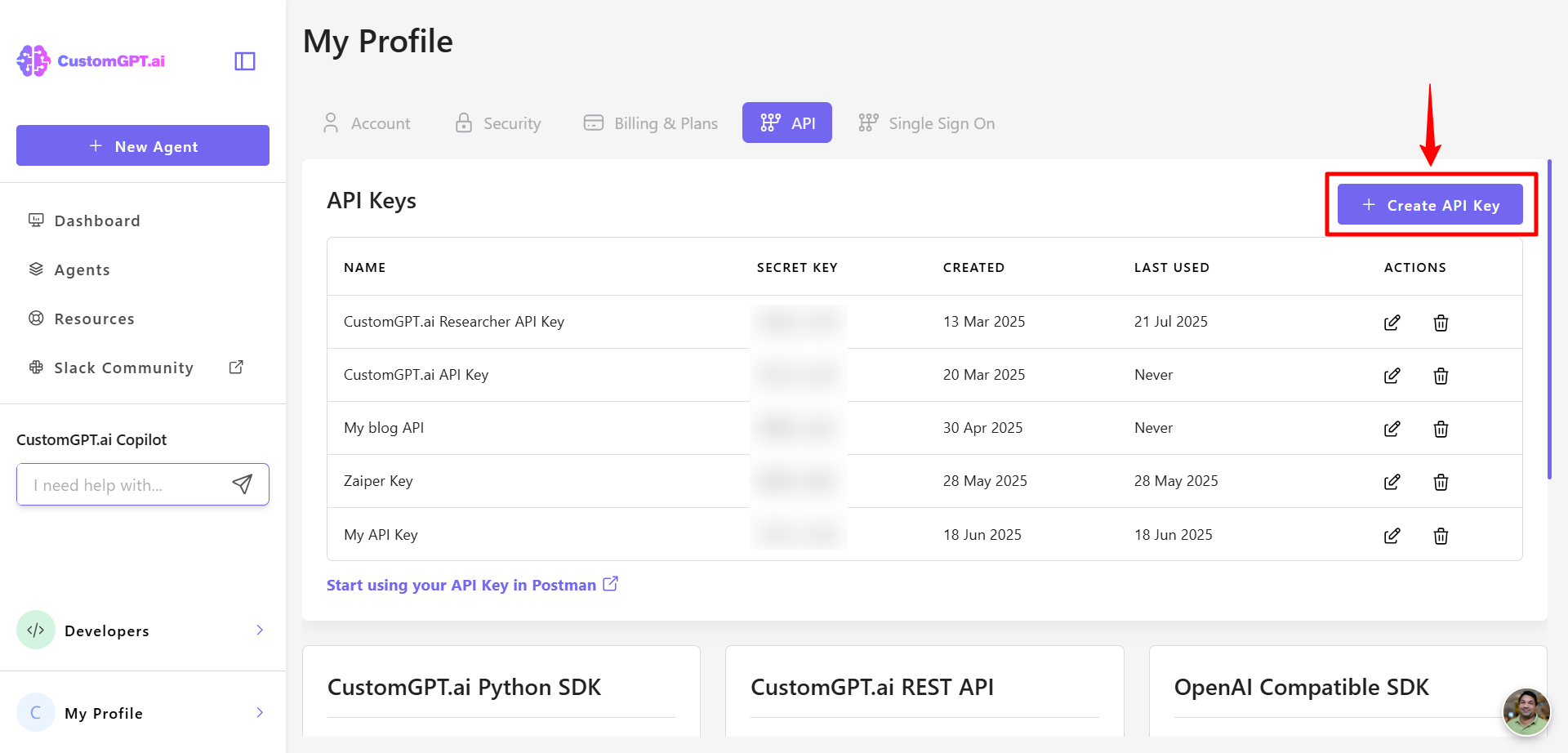Click the Developers code icon
Viewport: 1568px width, 753px height.
coord(36,630)
